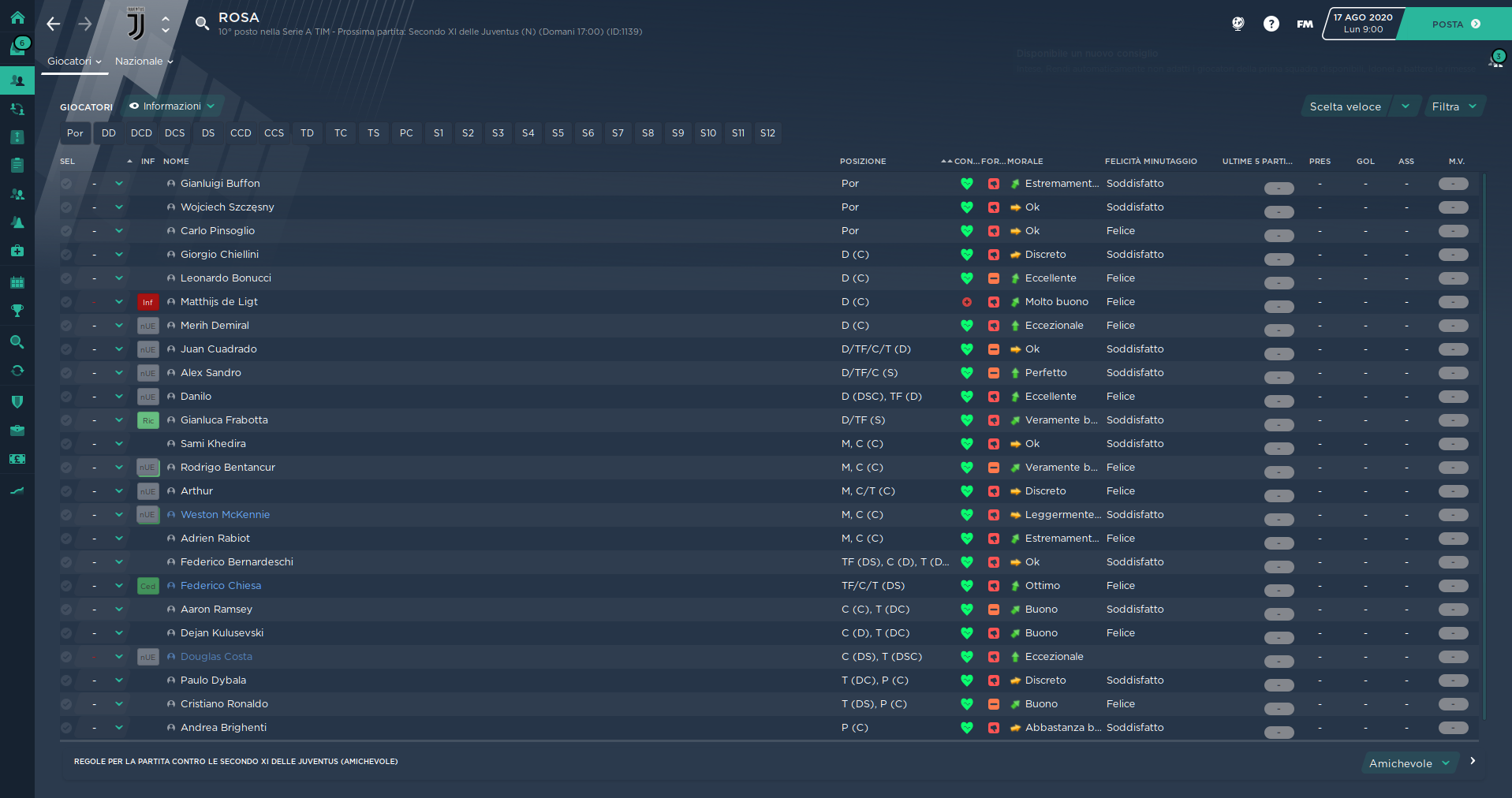Open the Informazioni view dropdown

point(172,106)
